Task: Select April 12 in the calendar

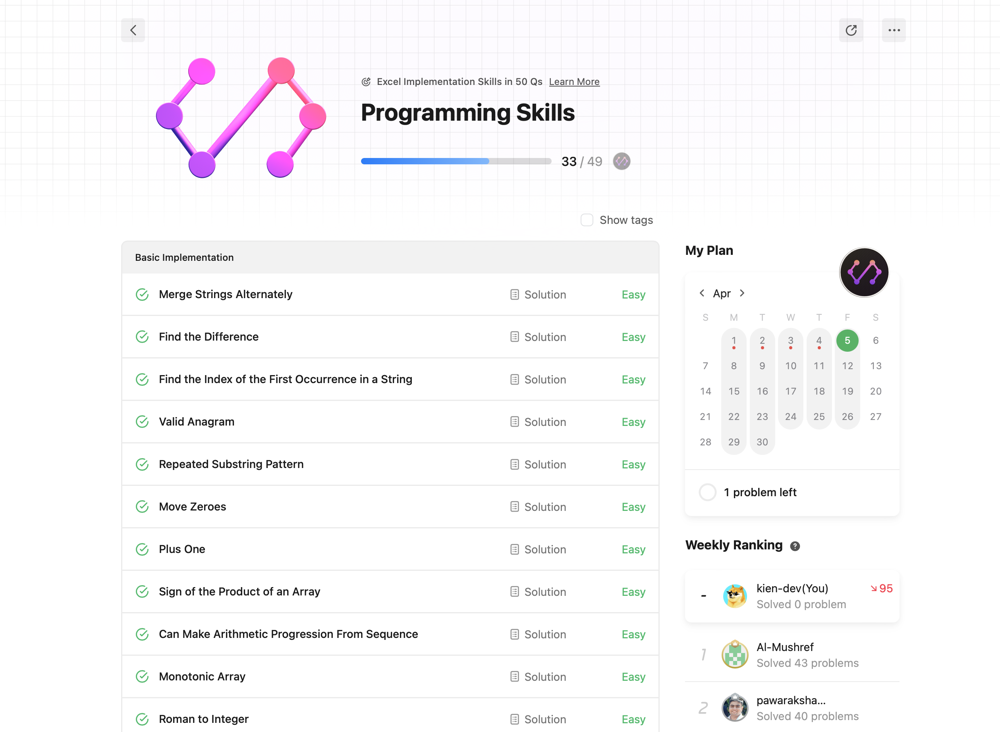Action: [847, 366]
